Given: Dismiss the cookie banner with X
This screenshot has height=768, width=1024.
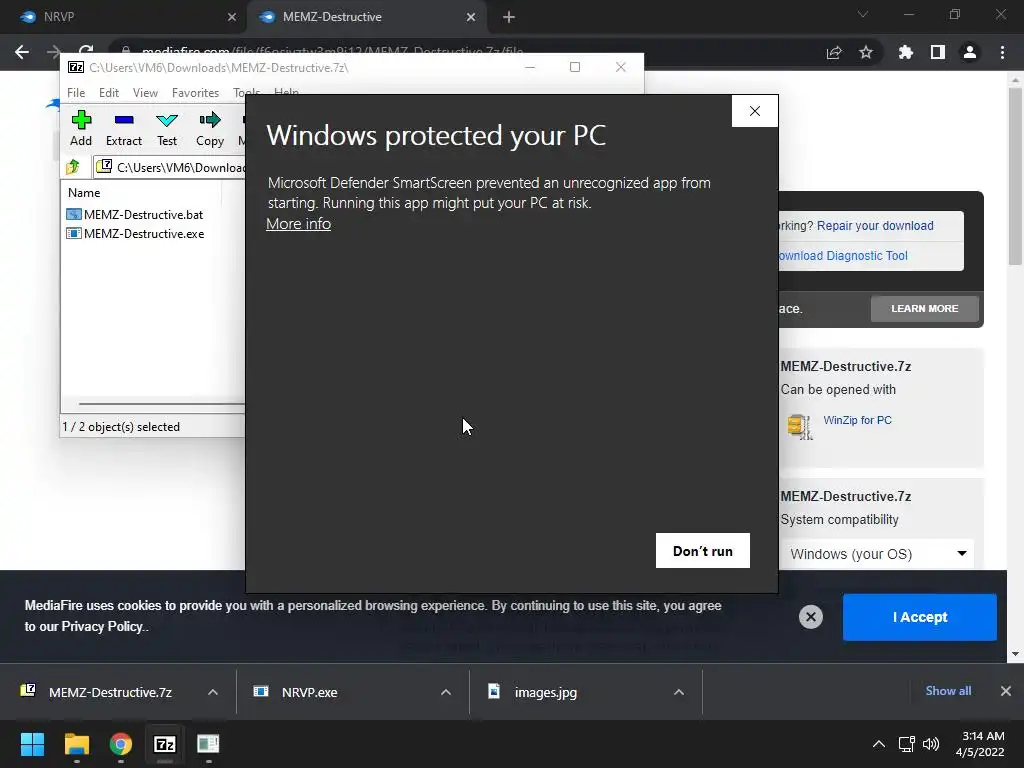Looking at the screenshot, I should (810, 616).
